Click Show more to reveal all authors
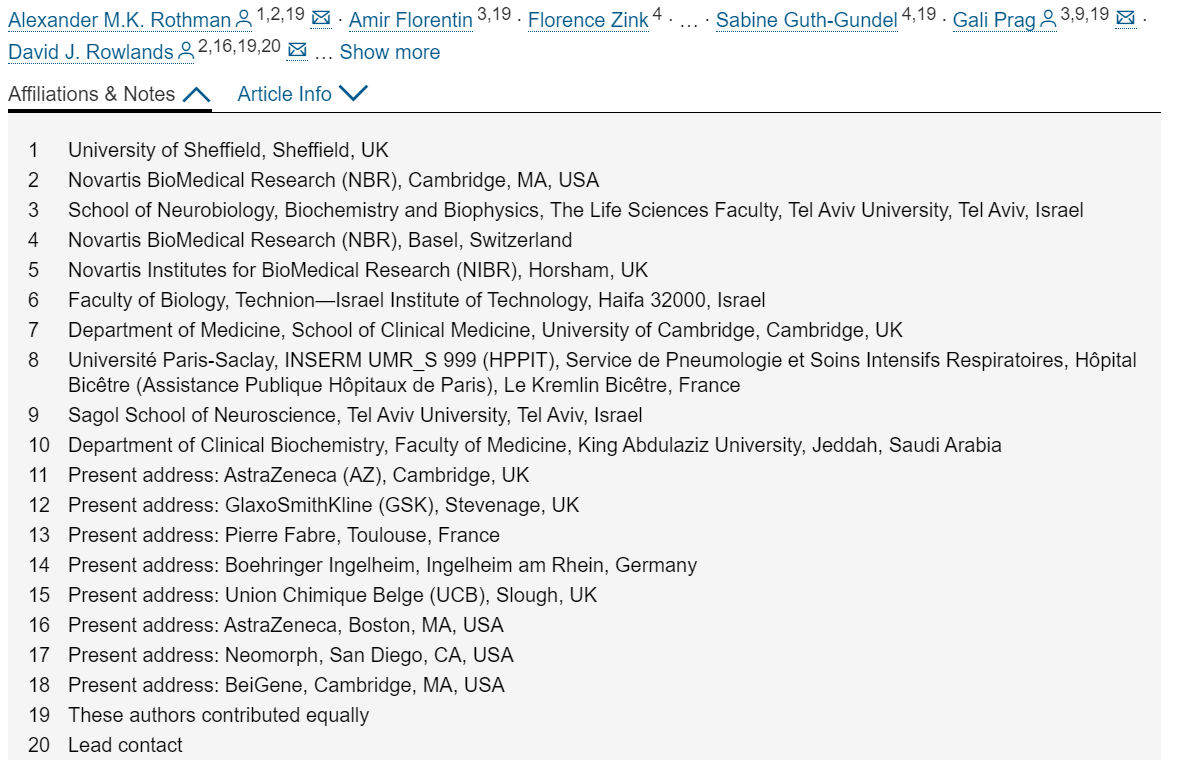The image size is (1190, 760). click(389, 52)
